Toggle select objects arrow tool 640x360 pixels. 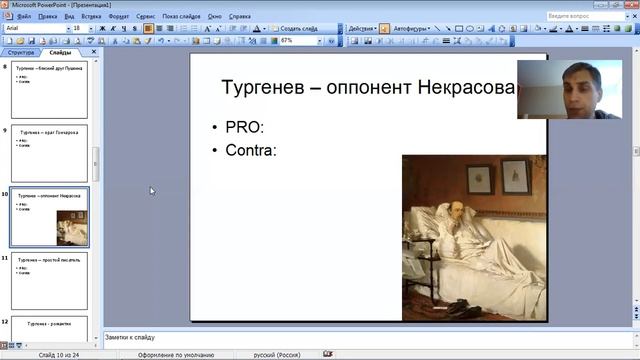[384, 29]
